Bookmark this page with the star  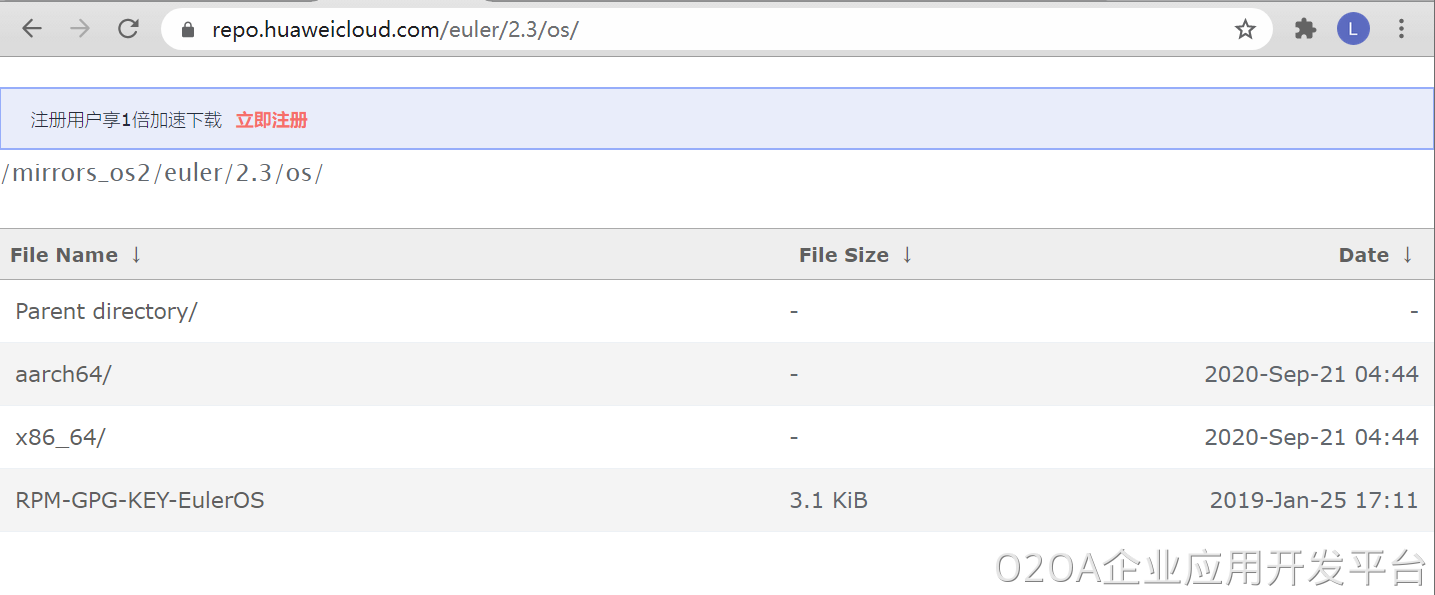pyautogui.click(x=1245, y=30)
